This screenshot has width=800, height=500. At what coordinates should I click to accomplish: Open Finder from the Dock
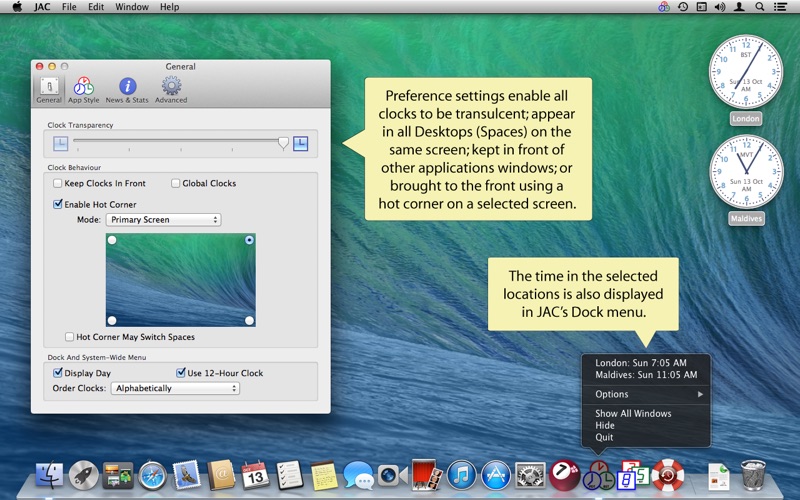point(49,476)
